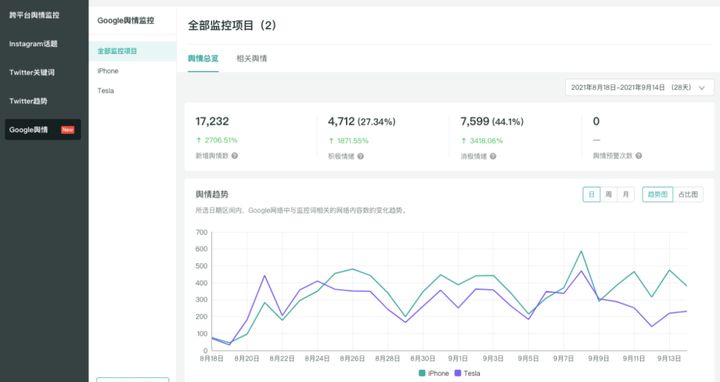The width and height of the screenshot is (720, 382).
Task: Open the 跨平台舆情监控 sidebar item
Action: 34,15
